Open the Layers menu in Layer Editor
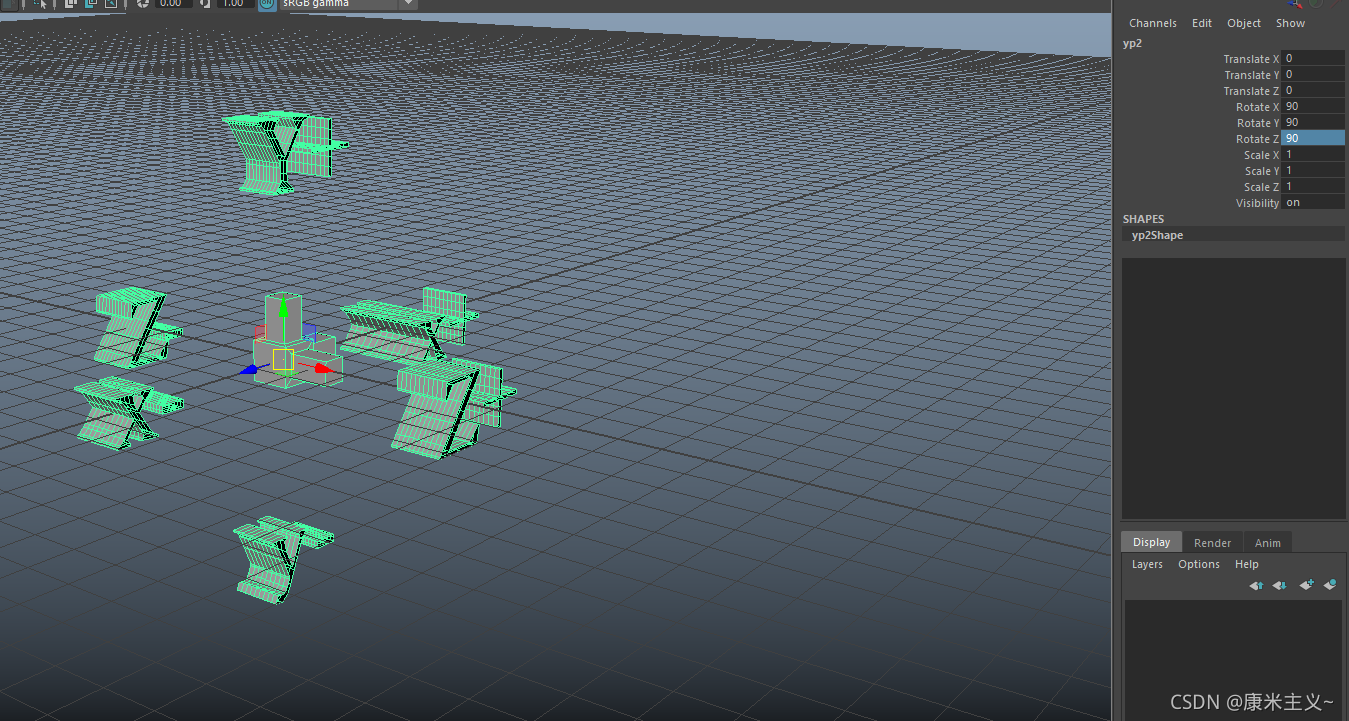 tap(1146, 563)
